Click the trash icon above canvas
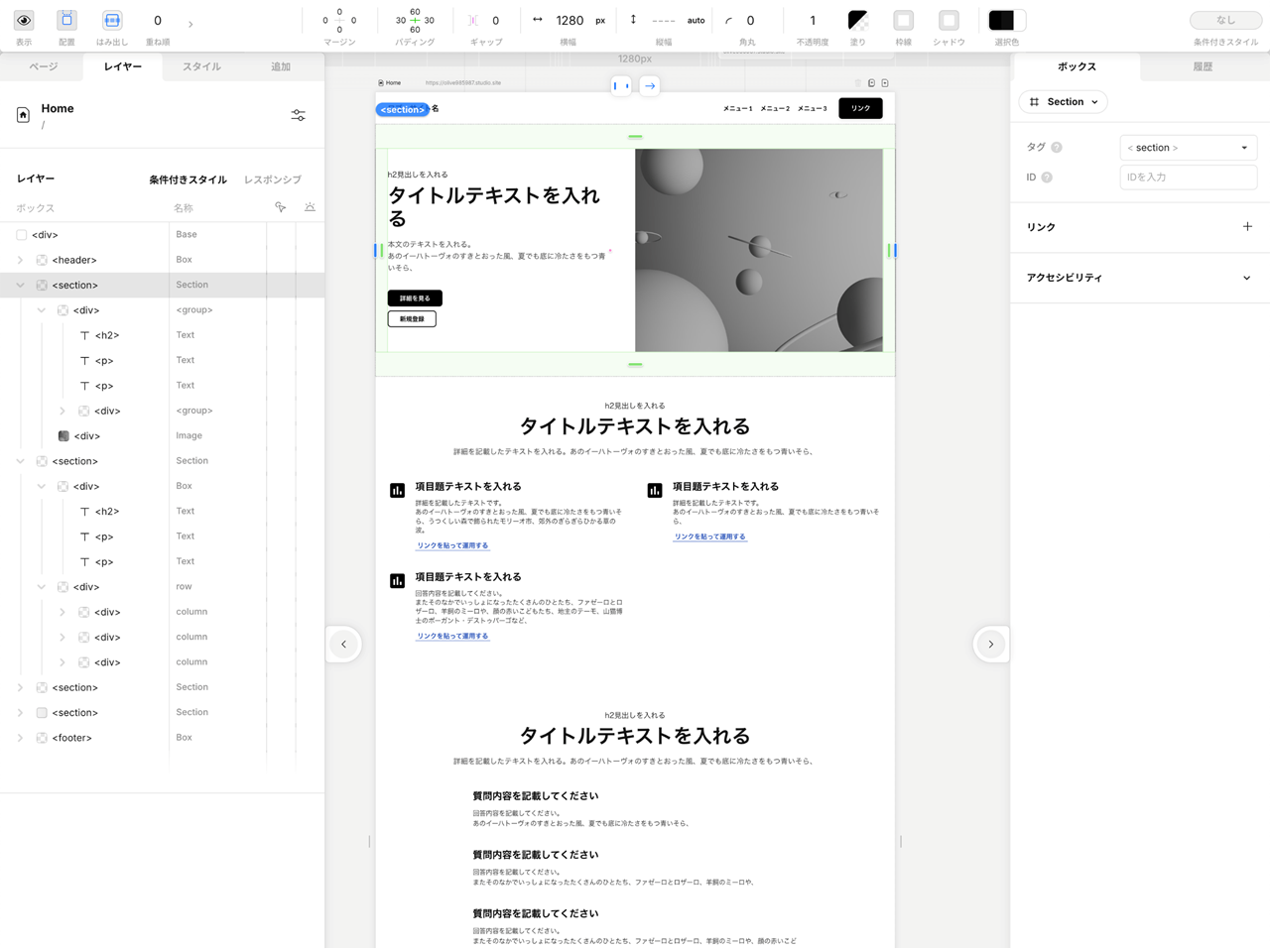Image resolution: width=1270 pixels, height=952 pixels. point(857,83)
